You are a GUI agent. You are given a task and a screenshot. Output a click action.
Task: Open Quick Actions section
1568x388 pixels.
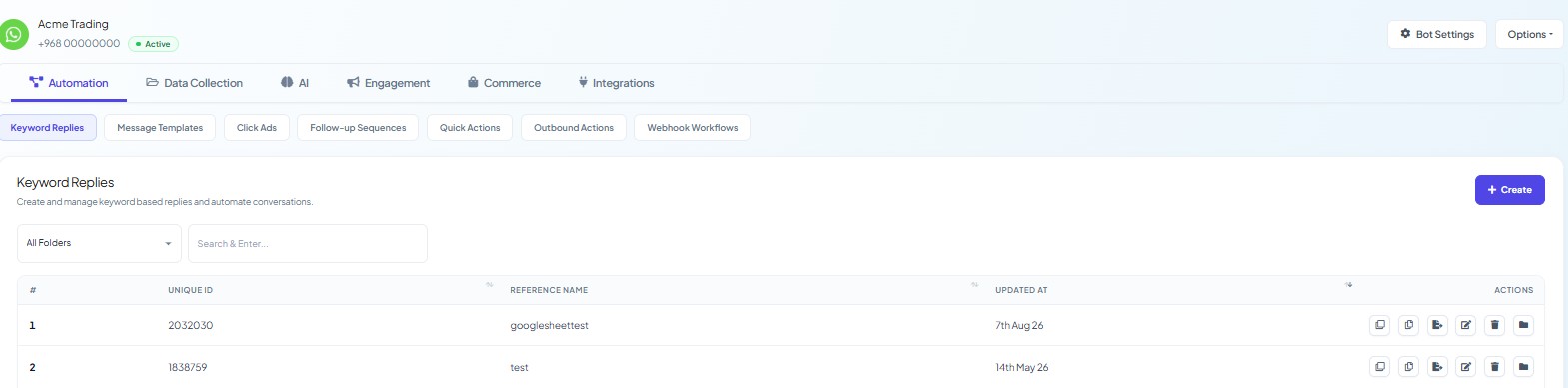coord(470,128)
